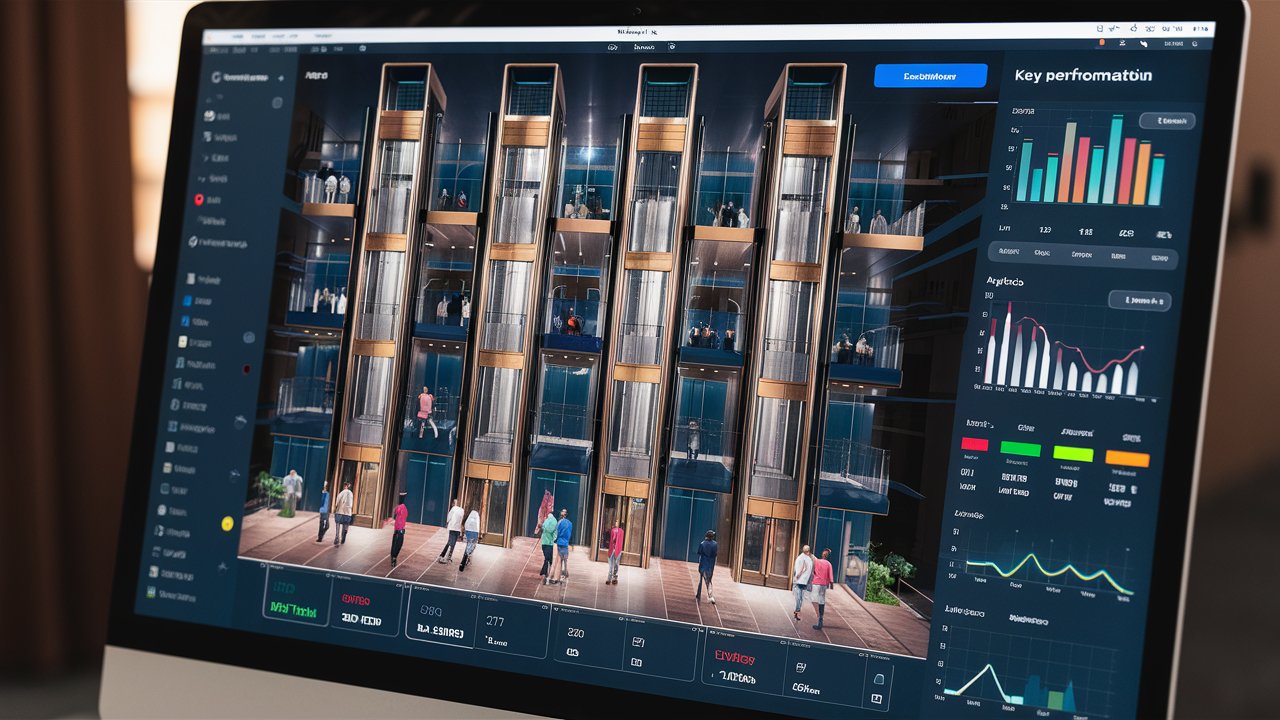The image size is (1280, 720).
Task: Select the home icon in the sidebar
Action: coord(210,114)
